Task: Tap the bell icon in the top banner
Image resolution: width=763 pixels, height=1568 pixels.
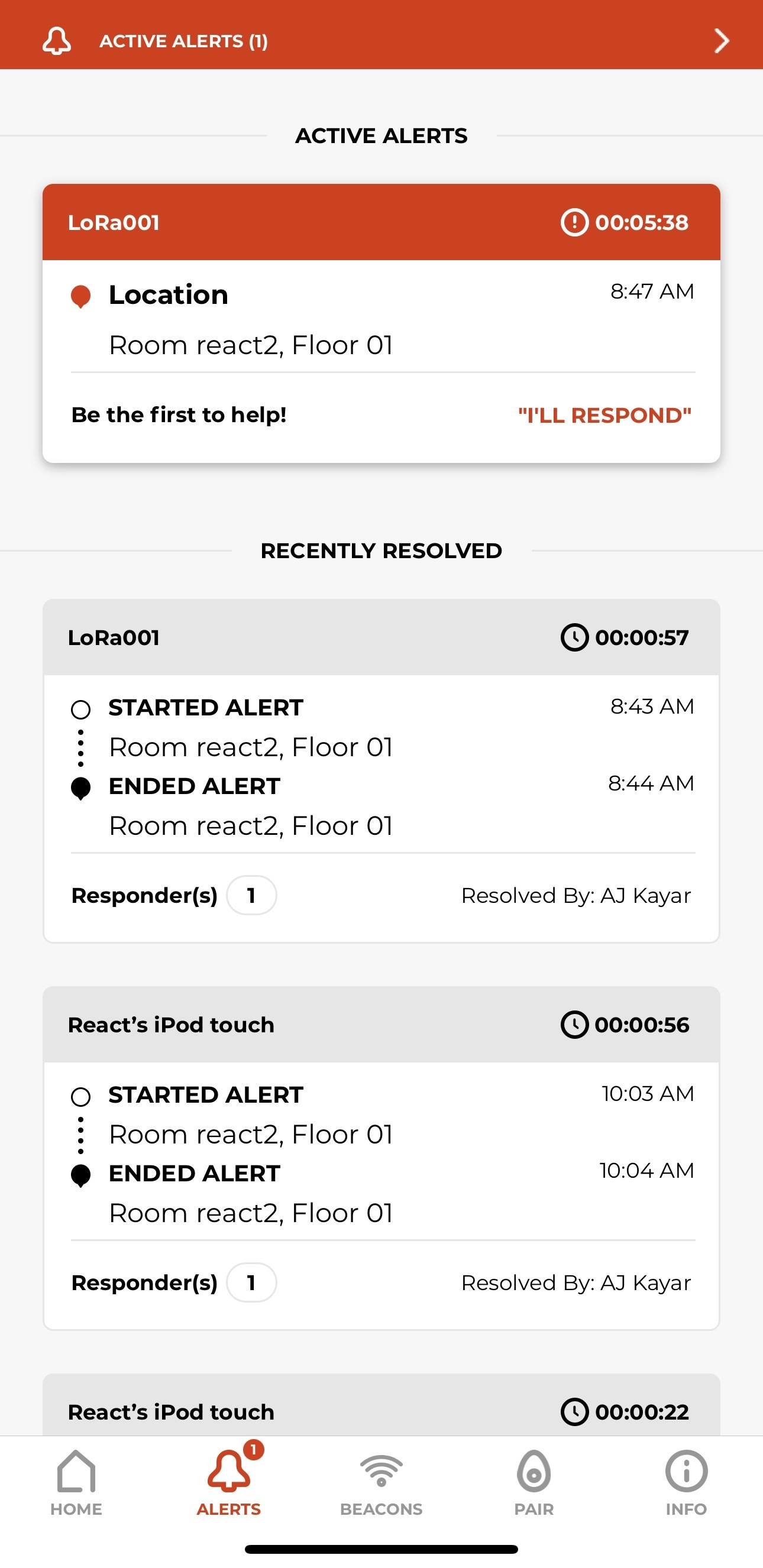Action: coord(57,41)
